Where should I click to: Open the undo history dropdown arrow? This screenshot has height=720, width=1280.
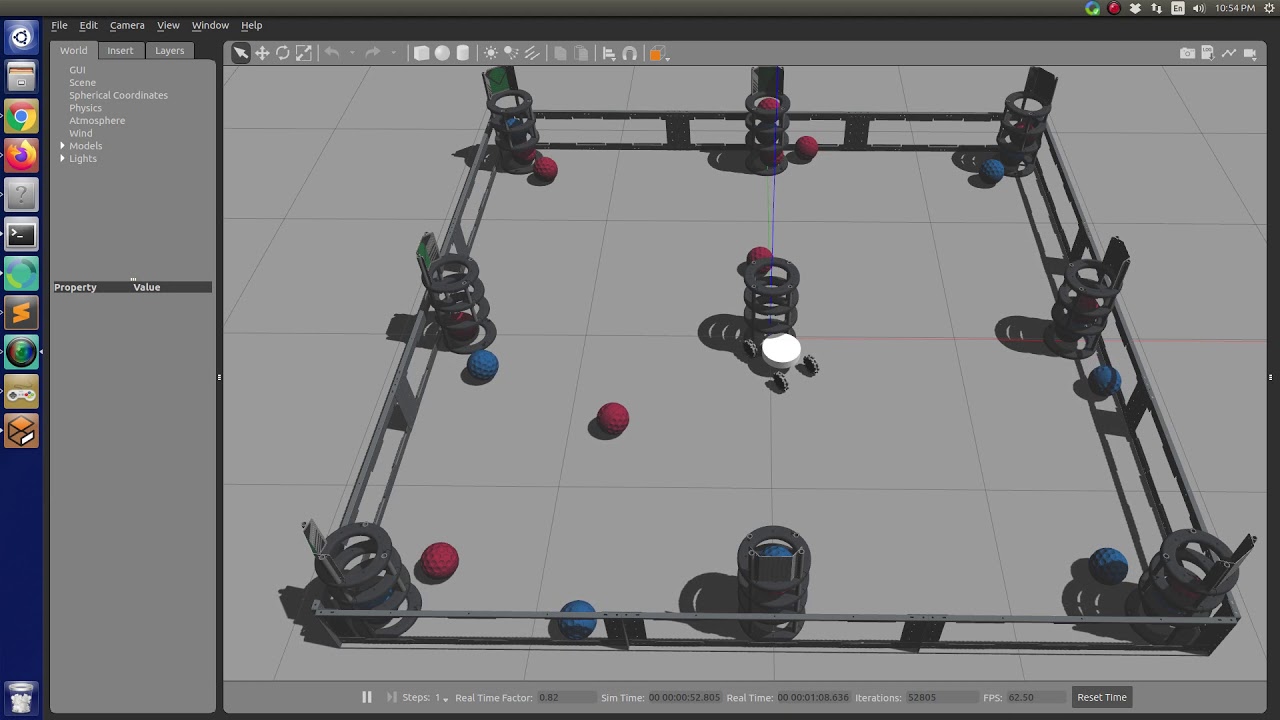pos(352,54)
